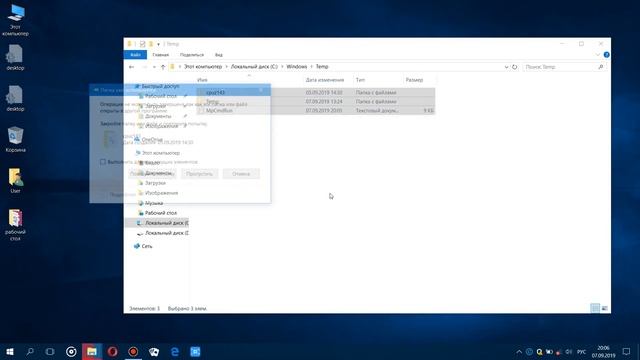Open Quick Access Toolbar customize dropdown
Image resolution: width=640 pixels, height=360 pixels.
tap(158, 44)
